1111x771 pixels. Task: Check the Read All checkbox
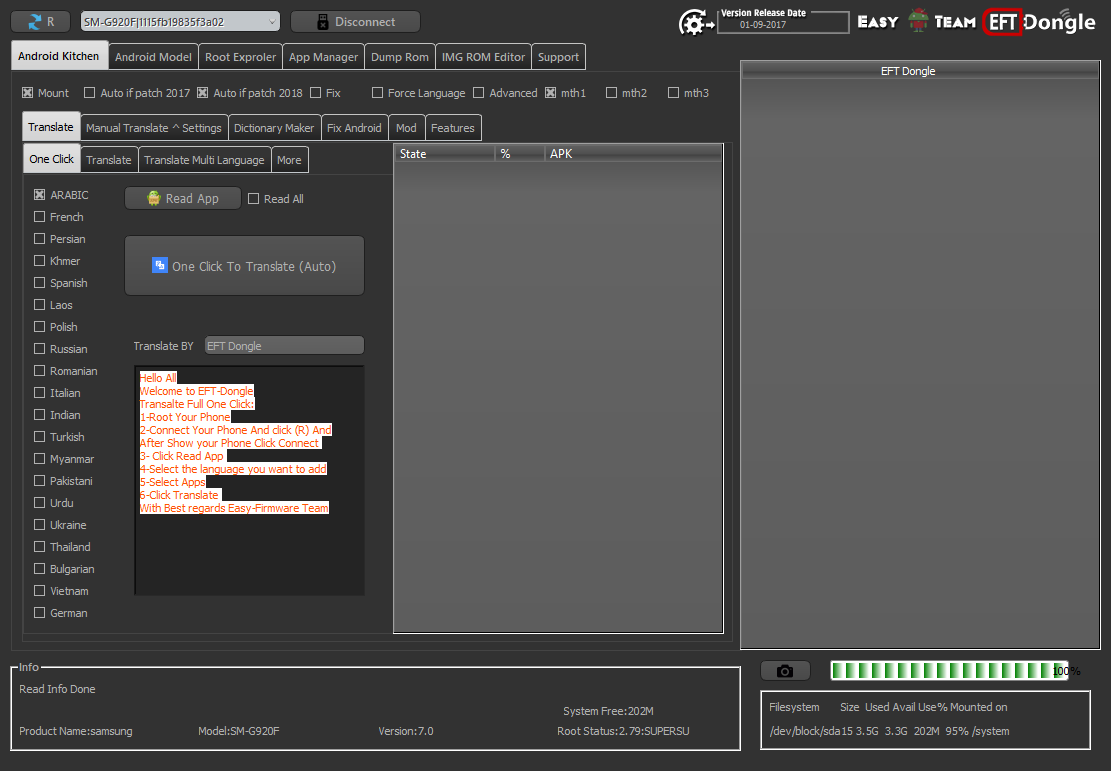click(254, 198)
